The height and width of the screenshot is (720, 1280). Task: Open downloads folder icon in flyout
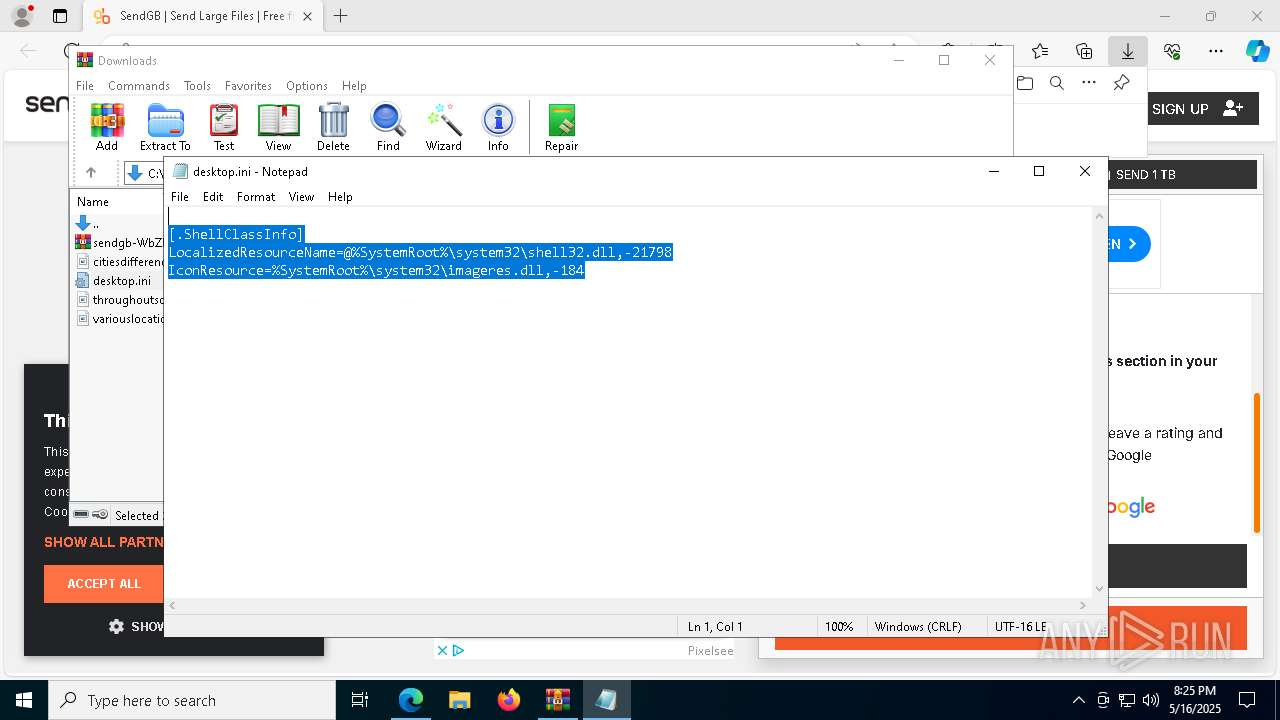pyautogui.click(x=1025, y=83)
